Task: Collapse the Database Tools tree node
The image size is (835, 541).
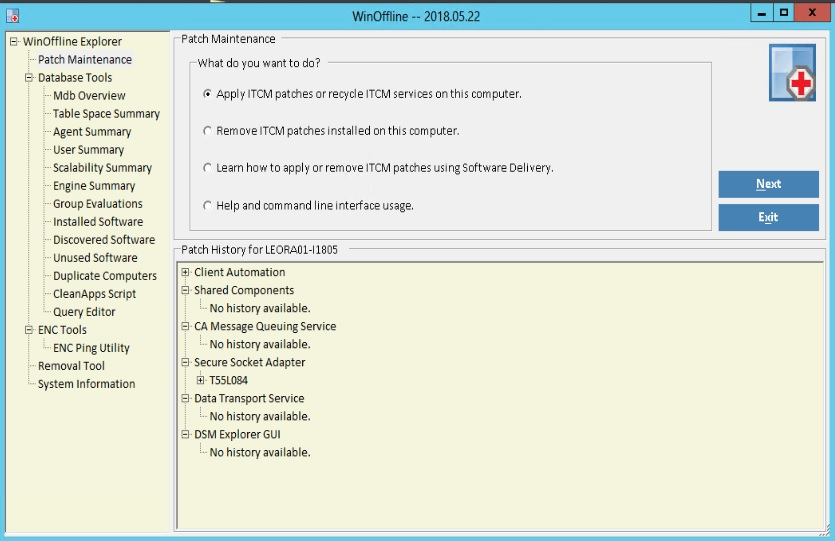Action: 29,78
